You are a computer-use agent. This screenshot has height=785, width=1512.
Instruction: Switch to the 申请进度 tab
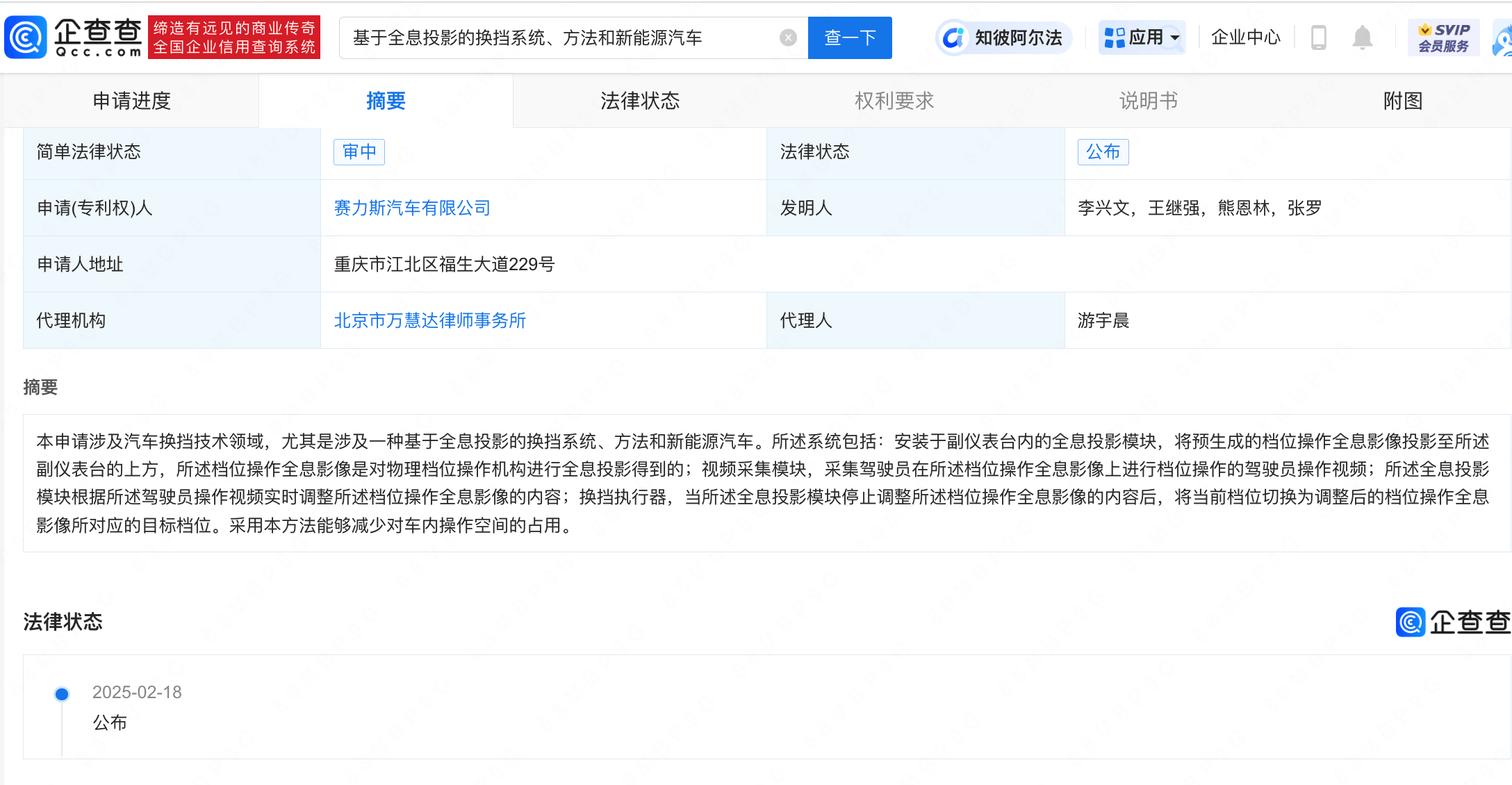[131, 101]
